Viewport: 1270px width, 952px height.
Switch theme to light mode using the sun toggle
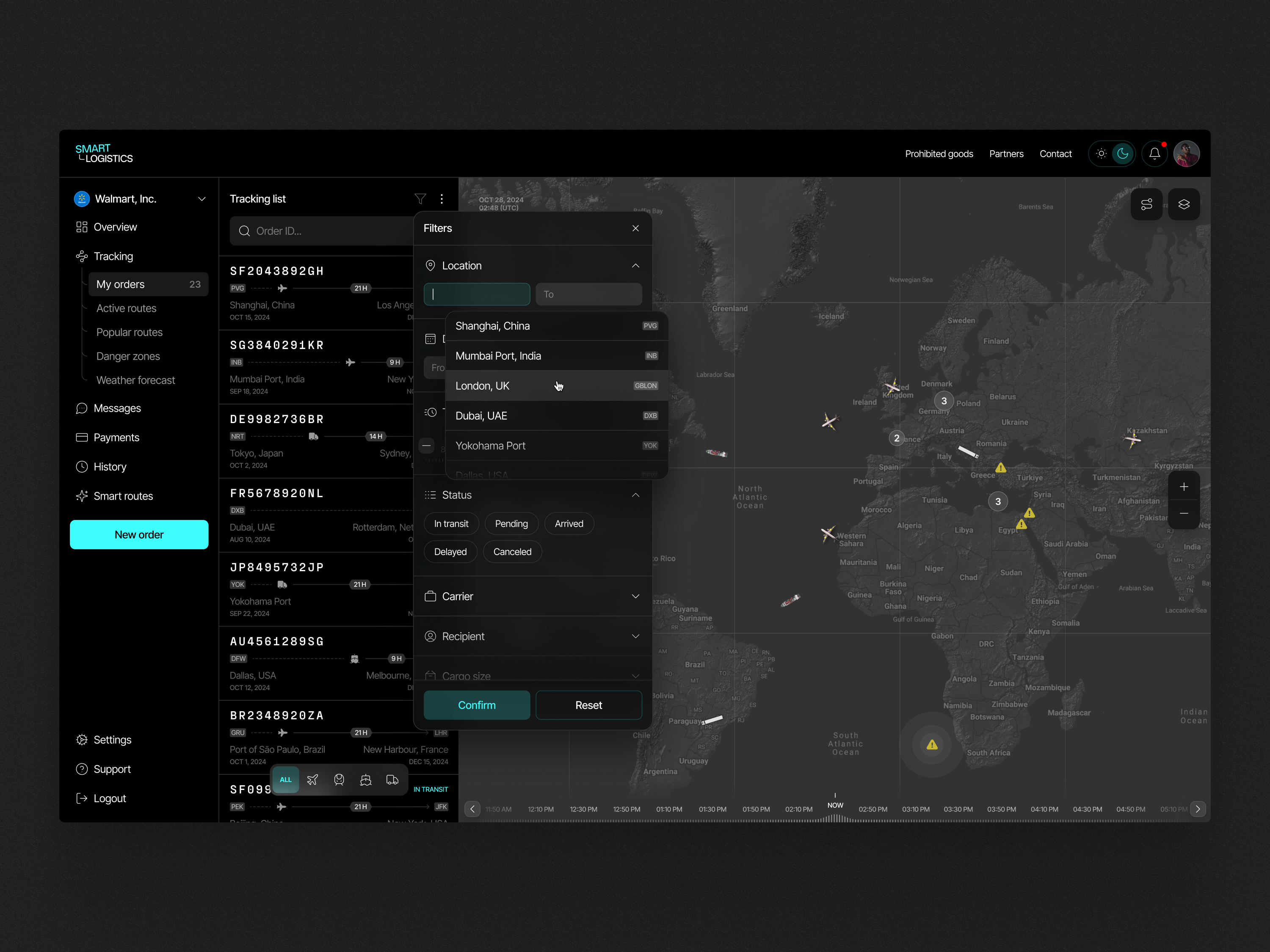[x=1101, y=153]
